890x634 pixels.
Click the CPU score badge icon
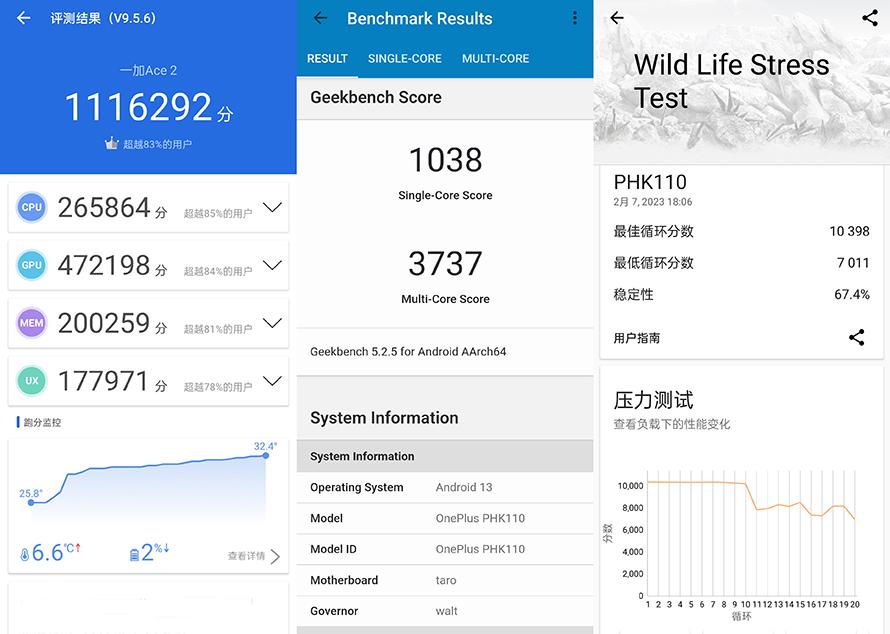coord(31,207)
